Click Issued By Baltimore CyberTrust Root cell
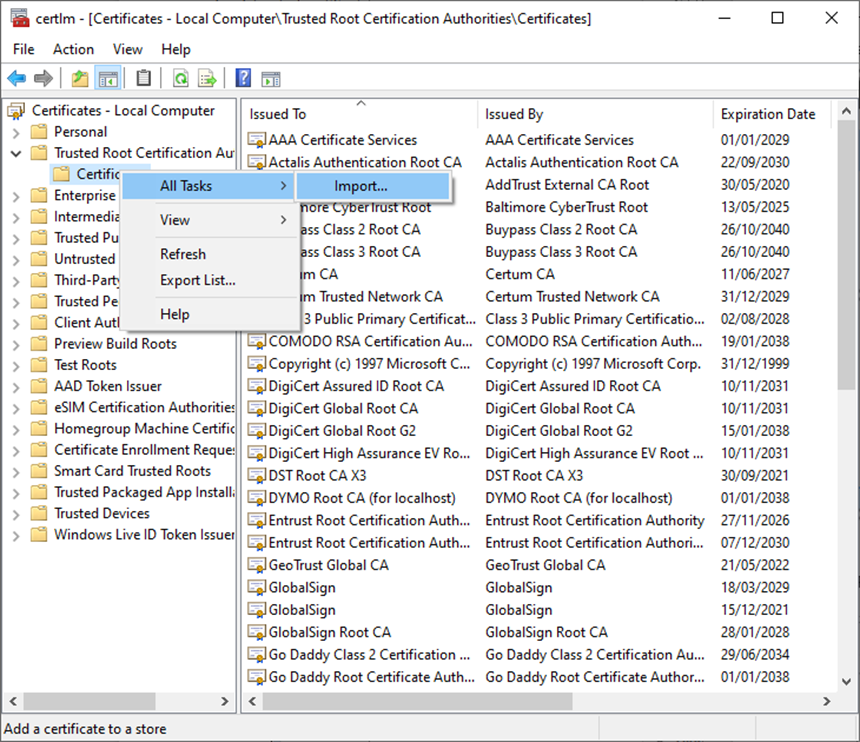The image size is (860, 742). coord(567,207)
